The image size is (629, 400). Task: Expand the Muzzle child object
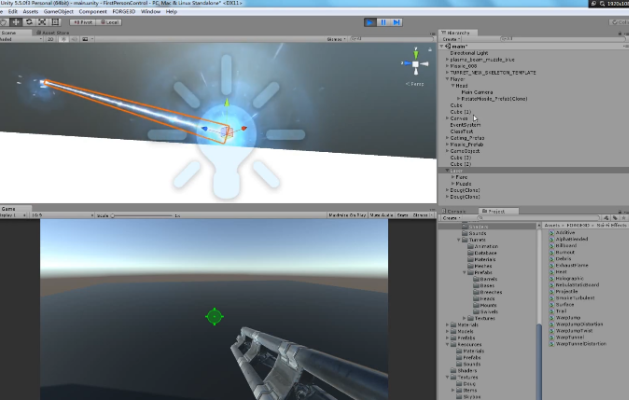tap(453, 184)
